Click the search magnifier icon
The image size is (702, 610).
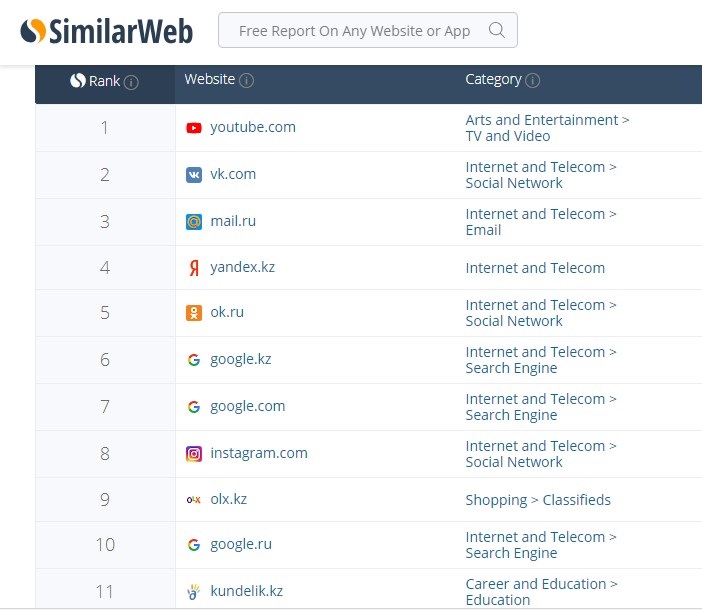[496, 30]
